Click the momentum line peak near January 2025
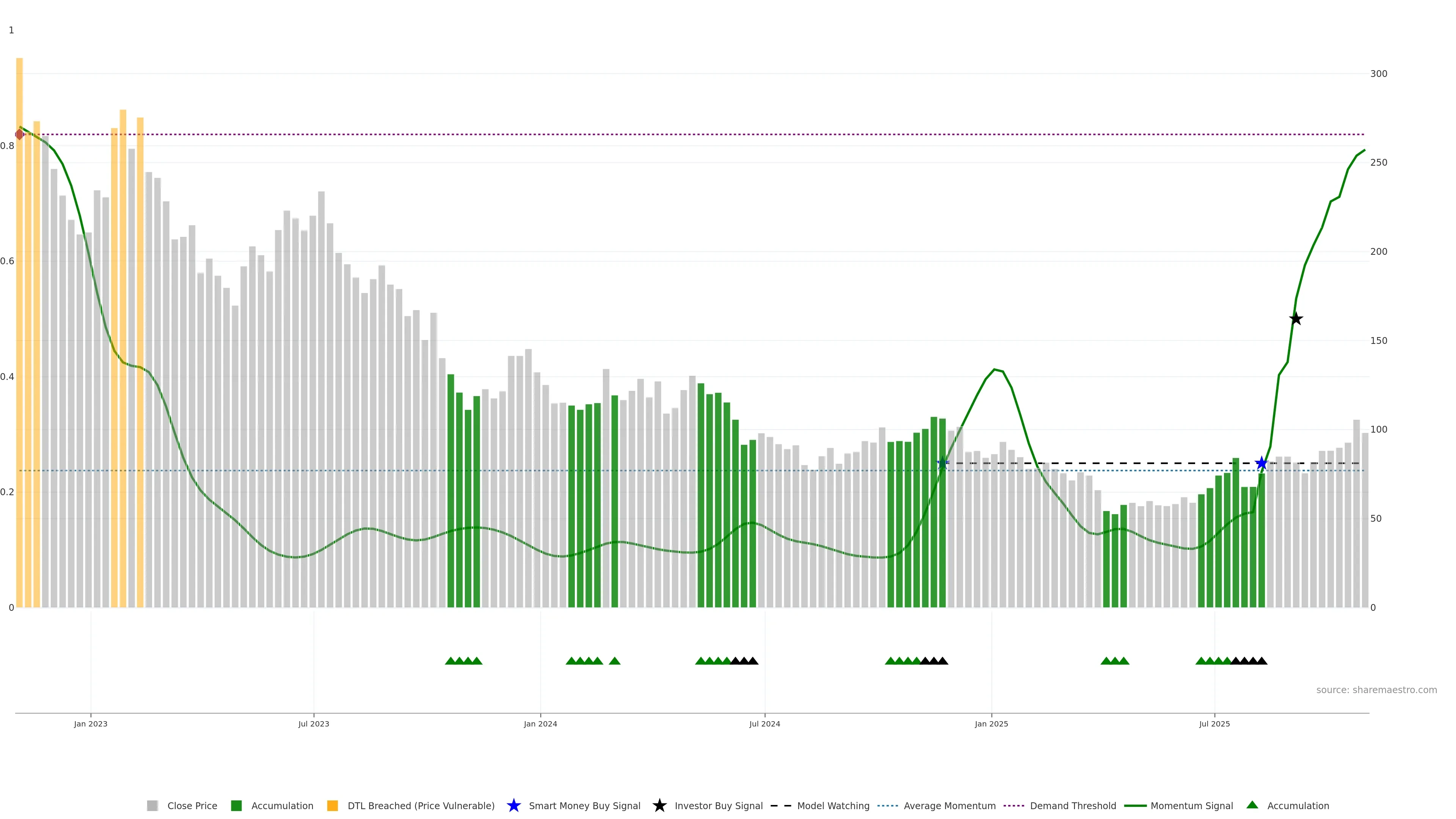 point(994,370)
